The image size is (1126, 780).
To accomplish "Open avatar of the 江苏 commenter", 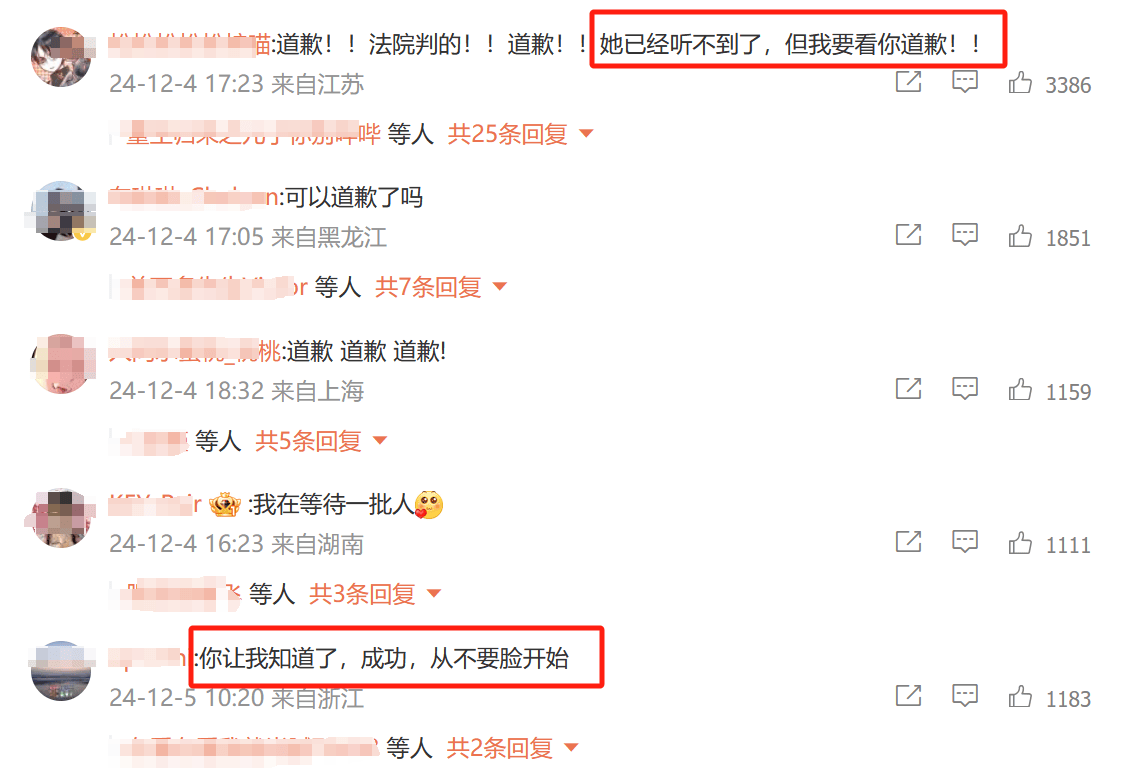I will pos(62,57).
